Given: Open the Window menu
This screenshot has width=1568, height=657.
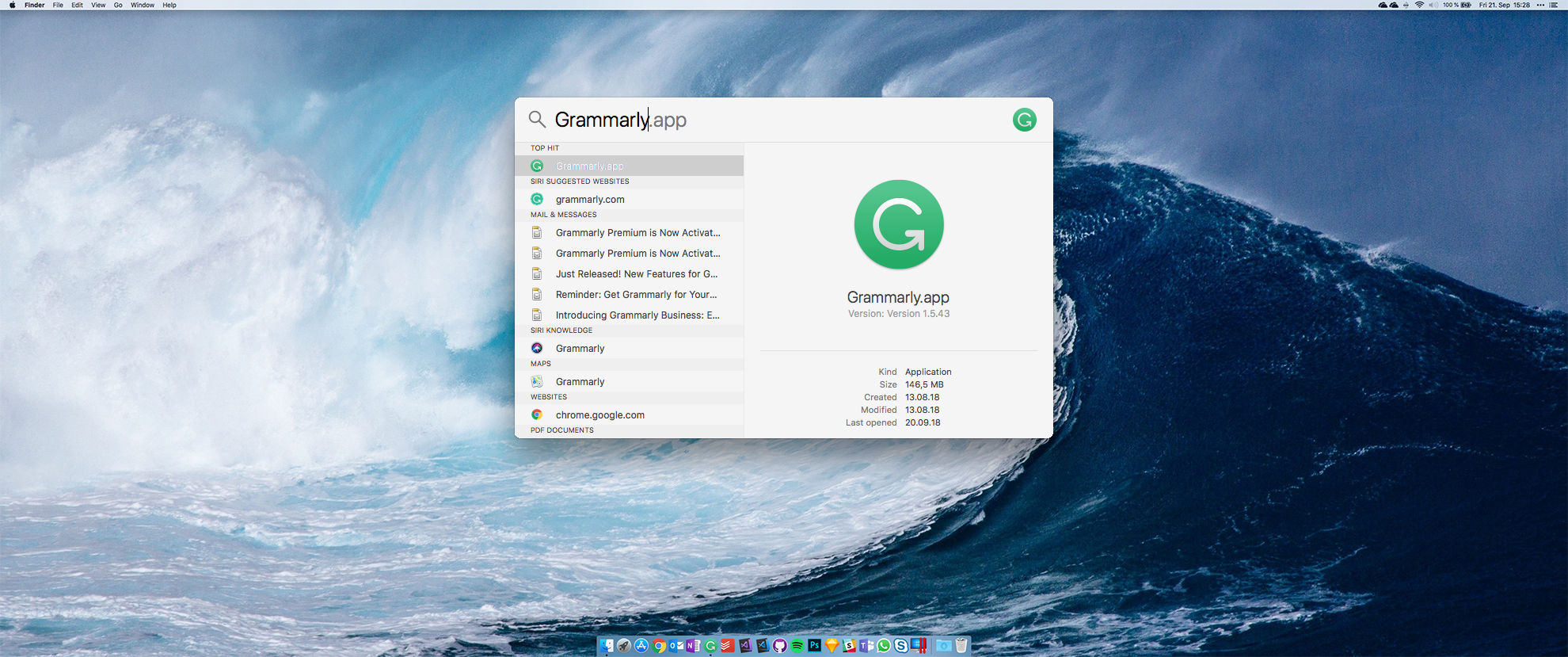Looking at the screenshot, I should click(x=143, y=5).
